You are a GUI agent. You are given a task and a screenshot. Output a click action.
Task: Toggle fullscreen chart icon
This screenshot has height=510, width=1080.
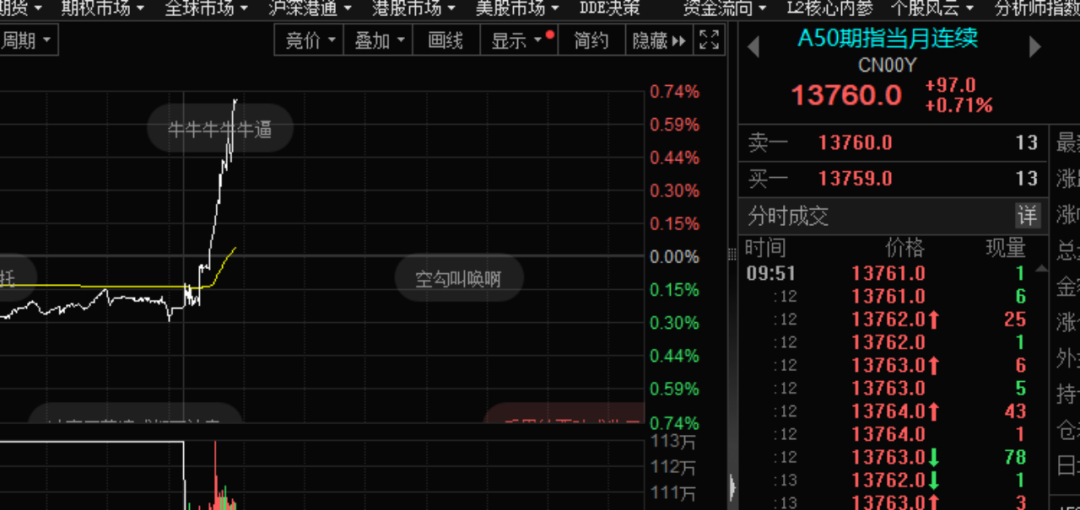point(709,40)
